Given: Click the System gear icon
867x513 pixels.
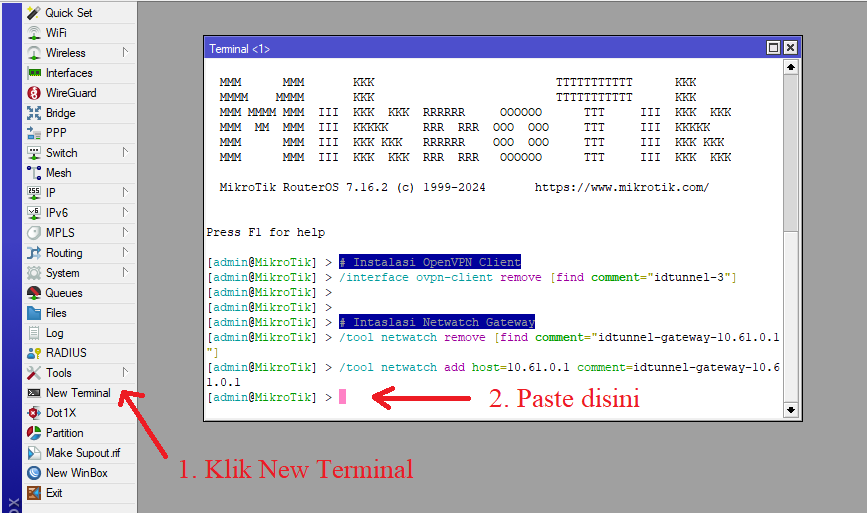Looking at the screenshot, I should [x=34, y=273].
